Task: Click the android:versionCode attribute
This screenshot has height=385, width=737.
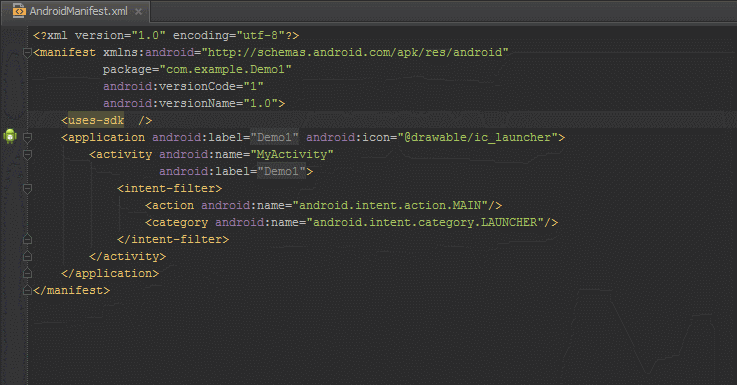Action: [x=183, y=86]
